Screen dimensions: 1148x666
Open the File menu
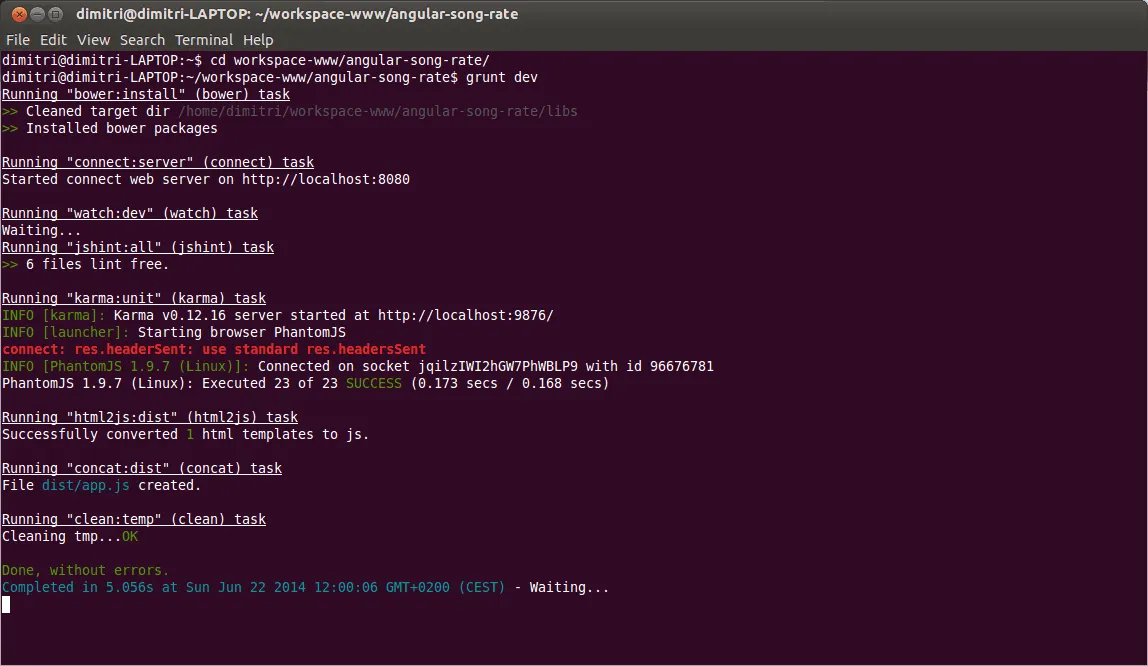[x=17, y=40]
